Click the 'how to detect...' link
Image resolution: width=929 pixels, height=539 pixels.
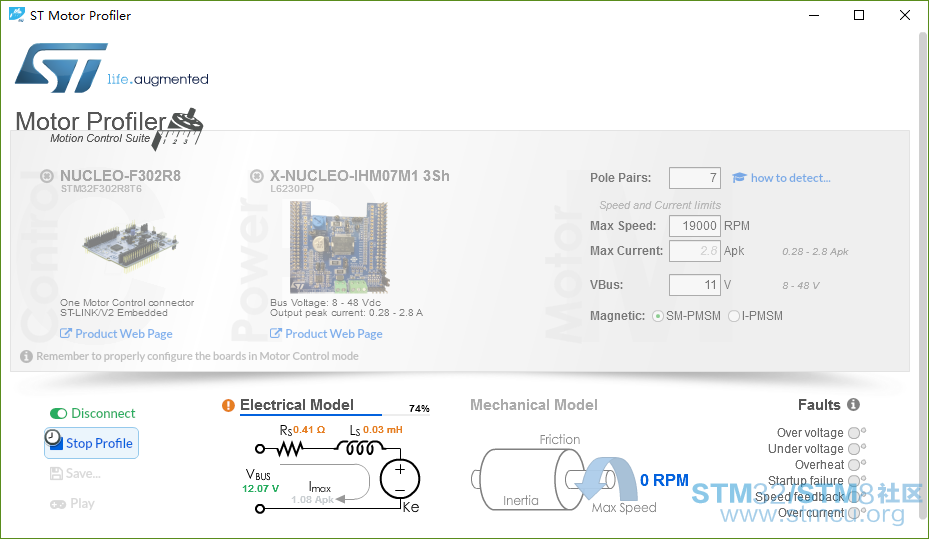pos(790,178)
